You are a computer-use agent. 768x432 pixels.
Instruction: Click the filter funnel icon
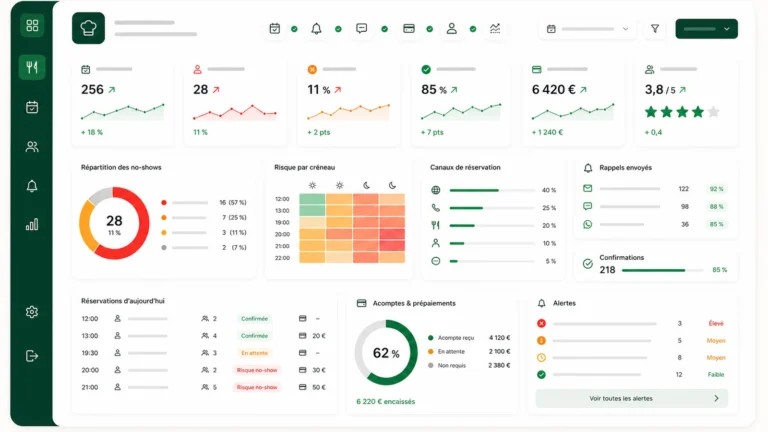click(655, 29)
